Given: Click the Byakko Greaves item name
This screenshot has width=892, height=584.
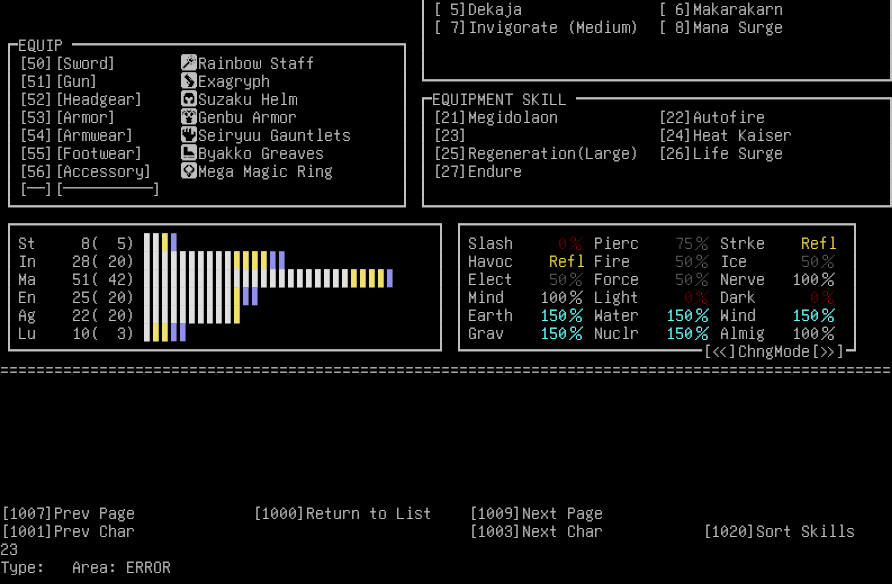Looking at the screenshot, I should pyautogui.click(x=261, y=154).
